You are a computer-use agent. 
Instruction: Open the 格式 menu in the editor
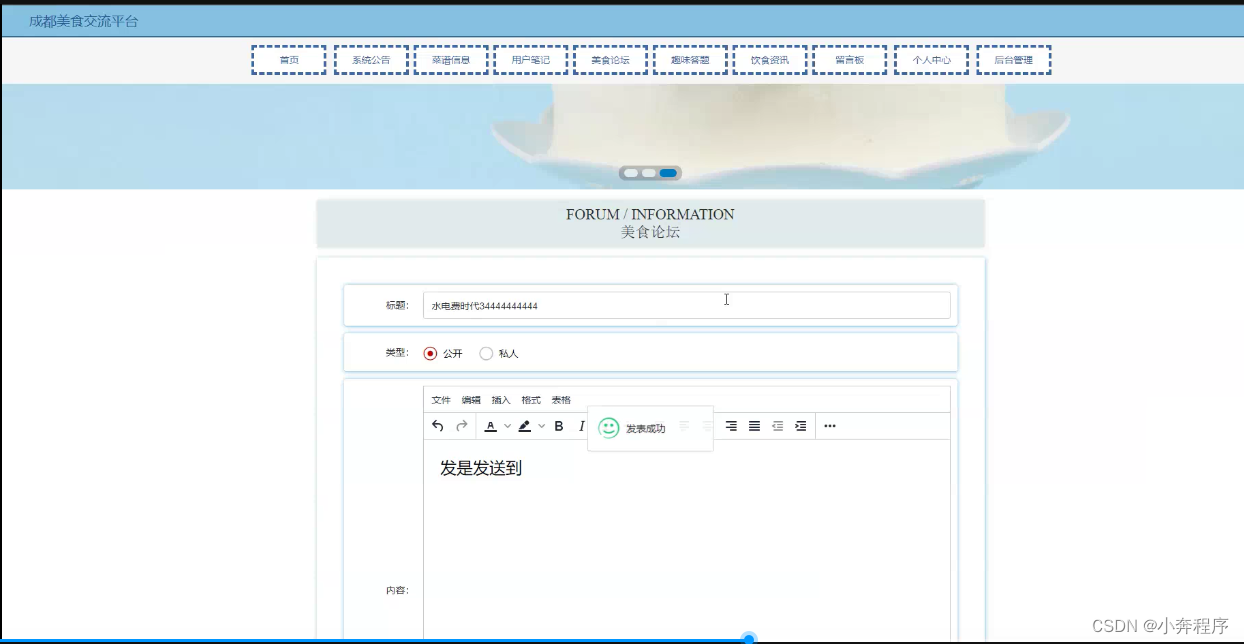pos(530,400)
